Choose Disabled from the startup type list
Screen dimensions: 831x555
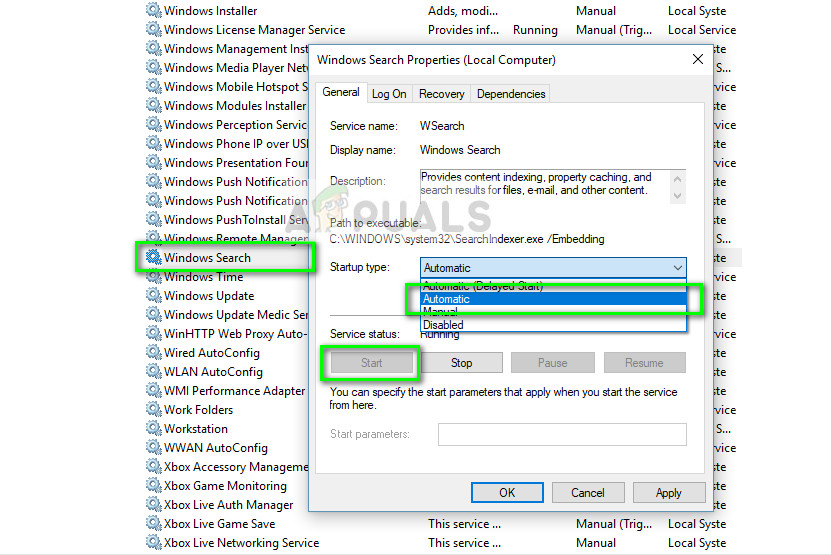(x=553, y=325)
